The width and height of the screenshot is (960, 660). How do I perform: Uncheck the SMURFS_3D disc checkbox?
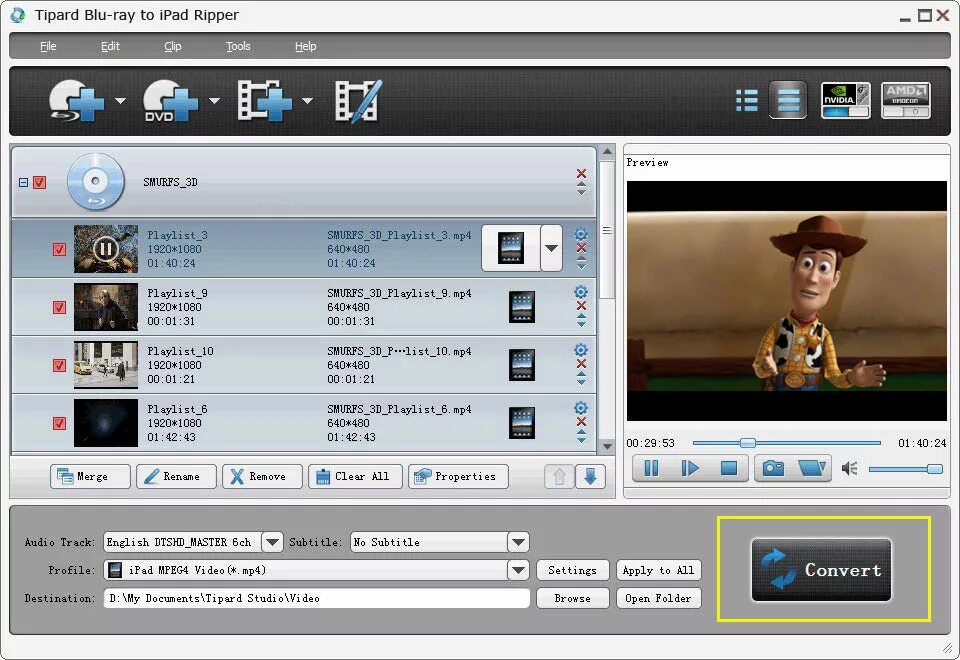click(40, 182)
